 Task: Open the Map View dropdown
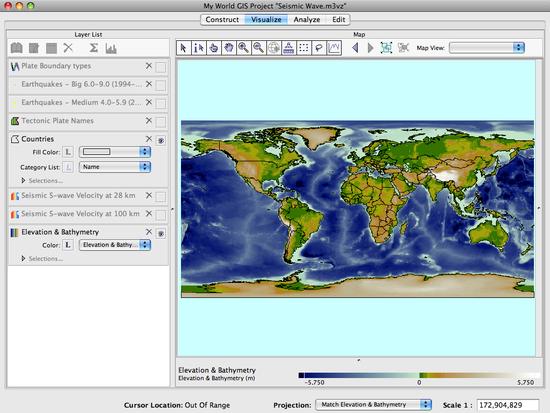pos(487,48)
